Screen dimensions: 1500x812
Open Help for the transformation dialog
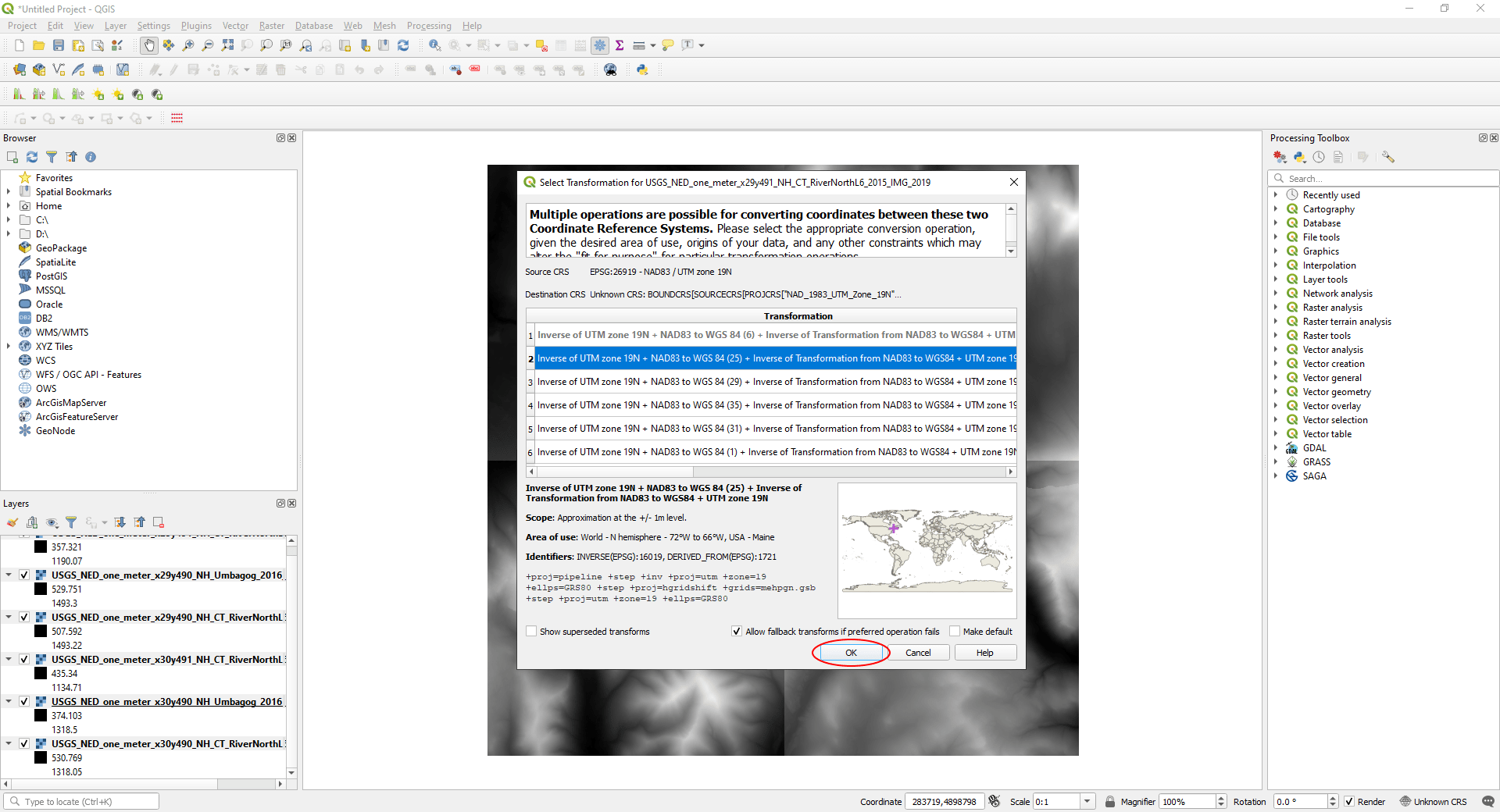coord(985,653)
